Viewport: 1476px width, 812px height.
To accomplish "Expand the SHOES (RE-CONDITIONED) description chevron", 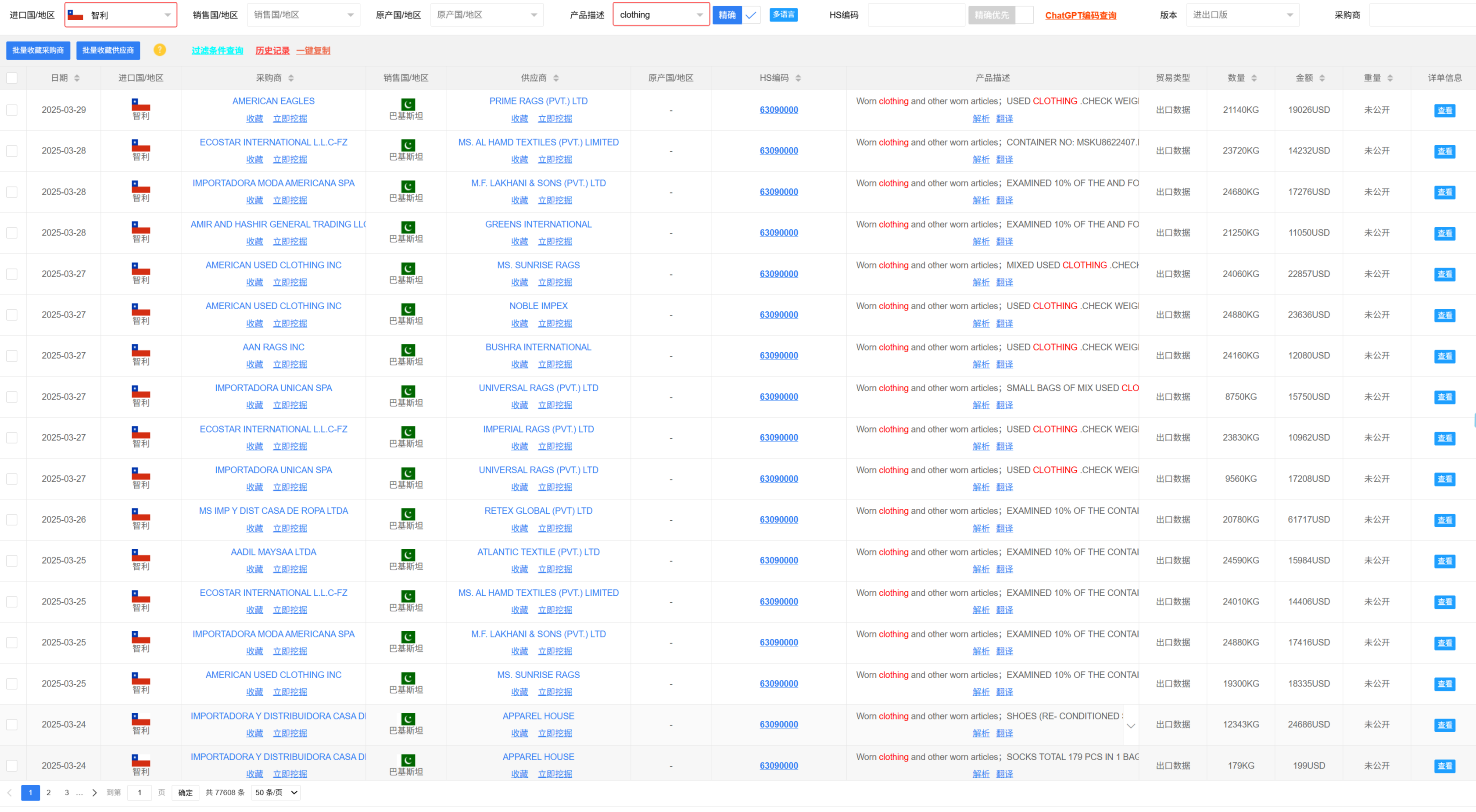I will coord(1131,726).
